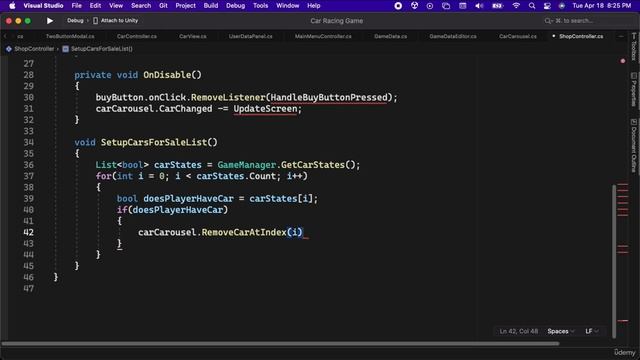Open the LF line ending dropdown
Image resolution: width=640 pixels, height=360 pixels.
point(592,331)
